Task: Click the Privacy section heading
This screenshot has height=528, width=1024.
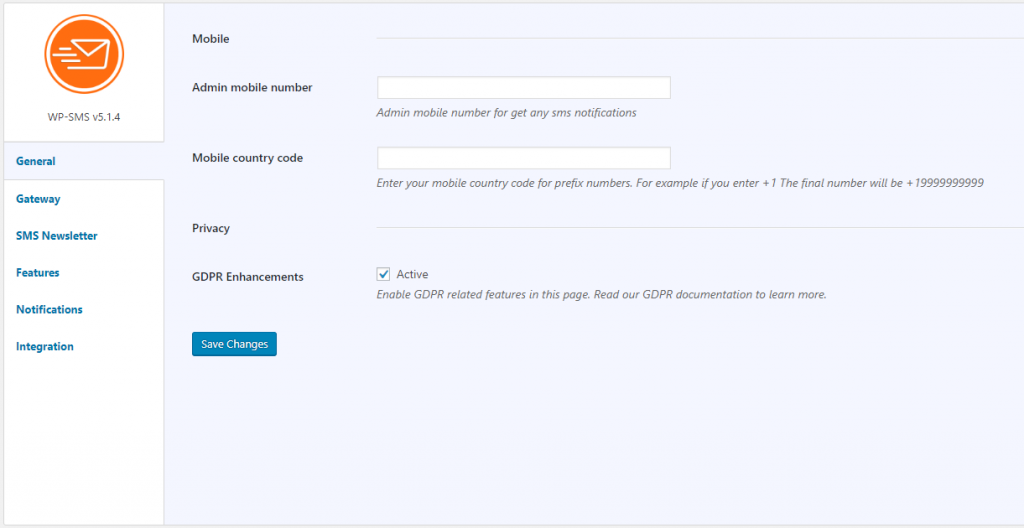Action: 211,228
